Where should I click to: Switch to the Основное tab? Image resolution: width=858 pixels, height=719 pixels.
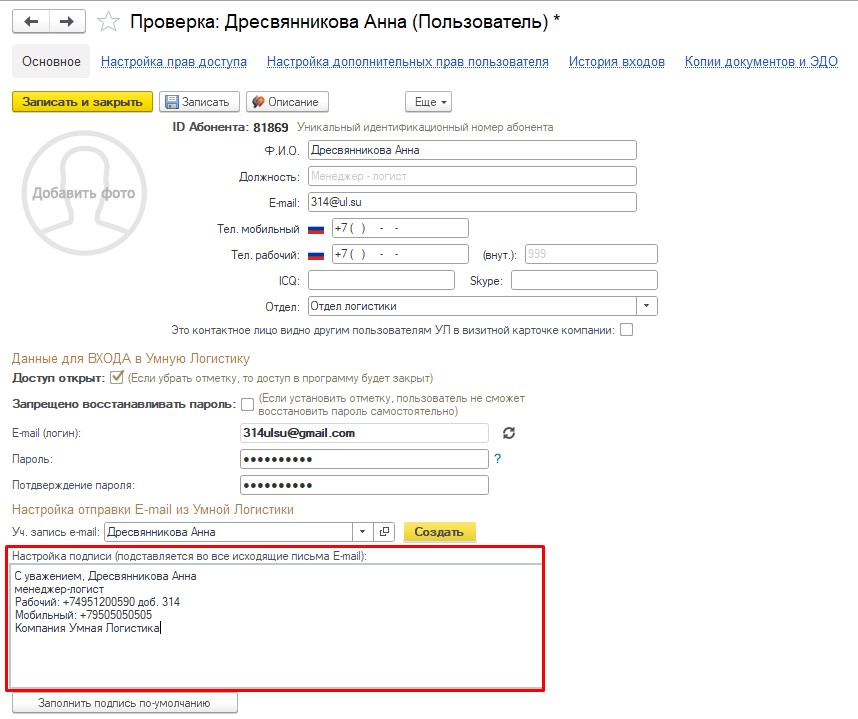[51, 61]
